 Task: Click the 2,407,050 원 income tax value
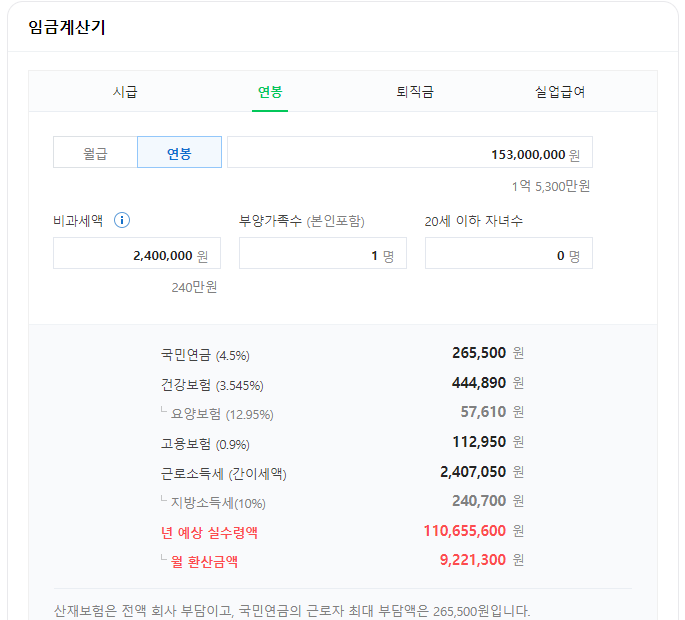tap(482, 472)
